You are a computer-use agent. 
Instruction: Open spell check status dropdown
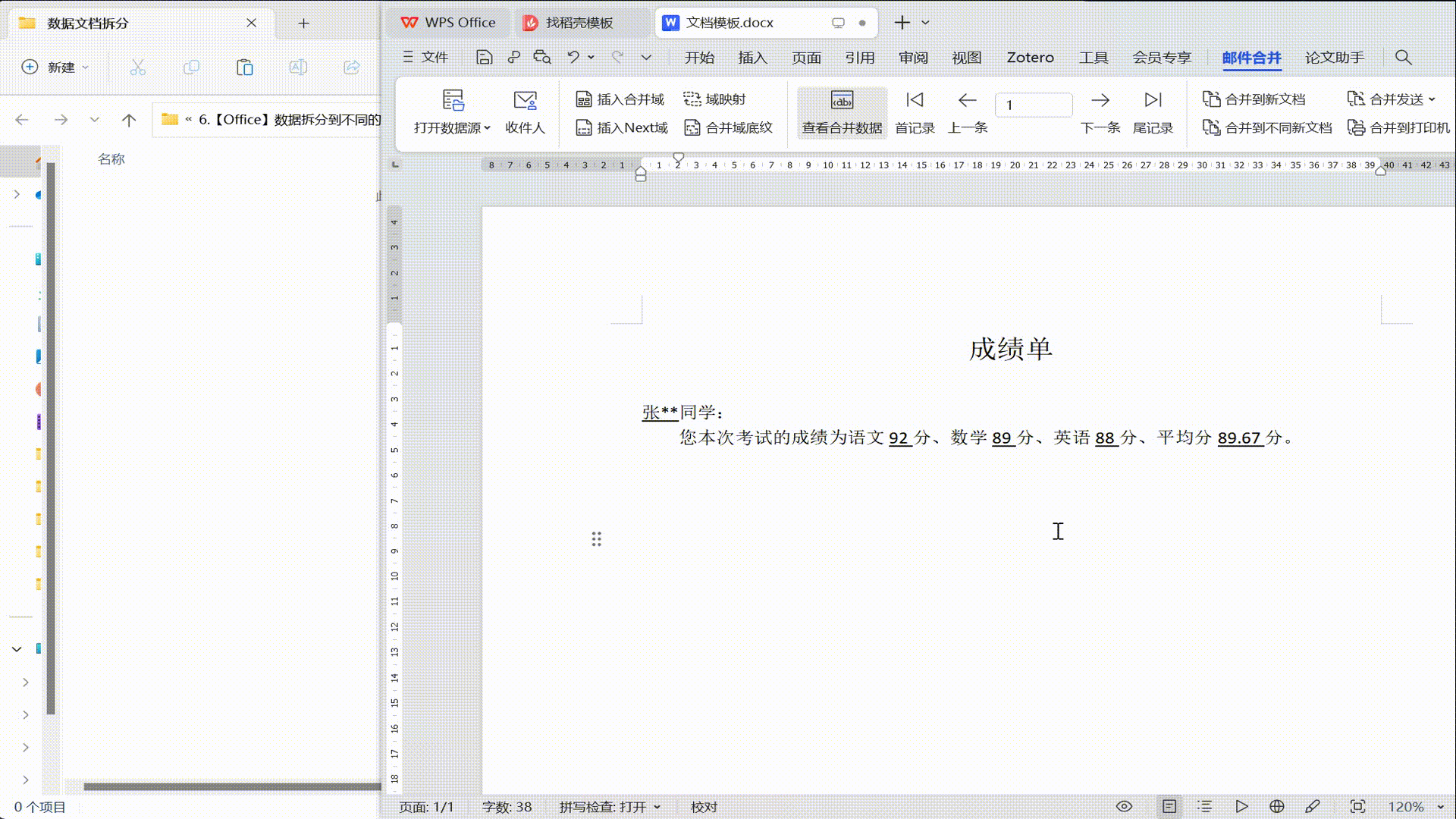tap(657, 807)
